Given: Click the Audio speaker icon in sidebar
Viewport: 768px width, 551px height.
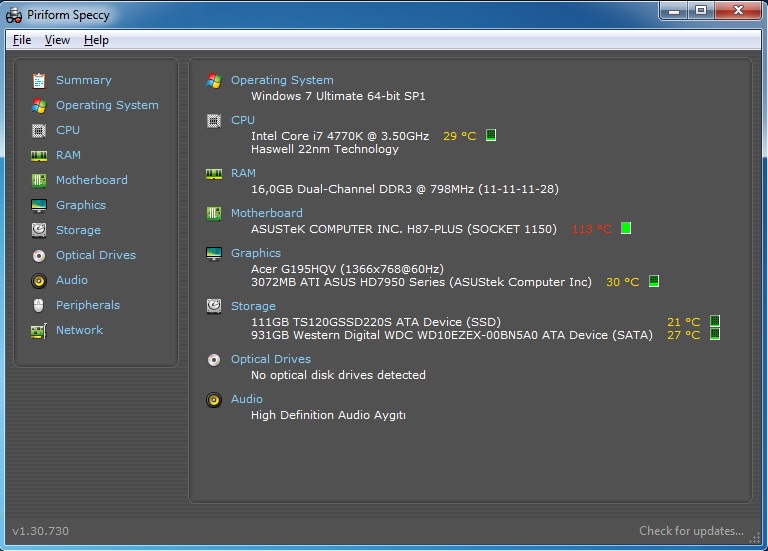Looking at the screenshot, I should click(x=39, y=280).
